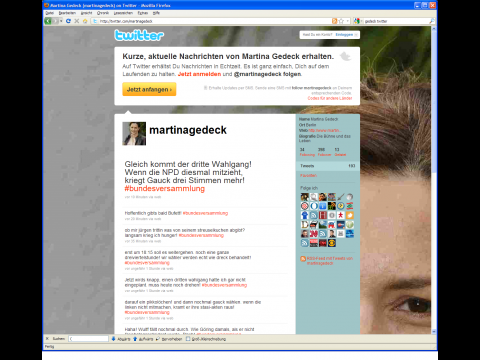The image size is (480, 360).
Task: Click the magnifier search button
Action: pyautogui.click(x=432, y=21)
